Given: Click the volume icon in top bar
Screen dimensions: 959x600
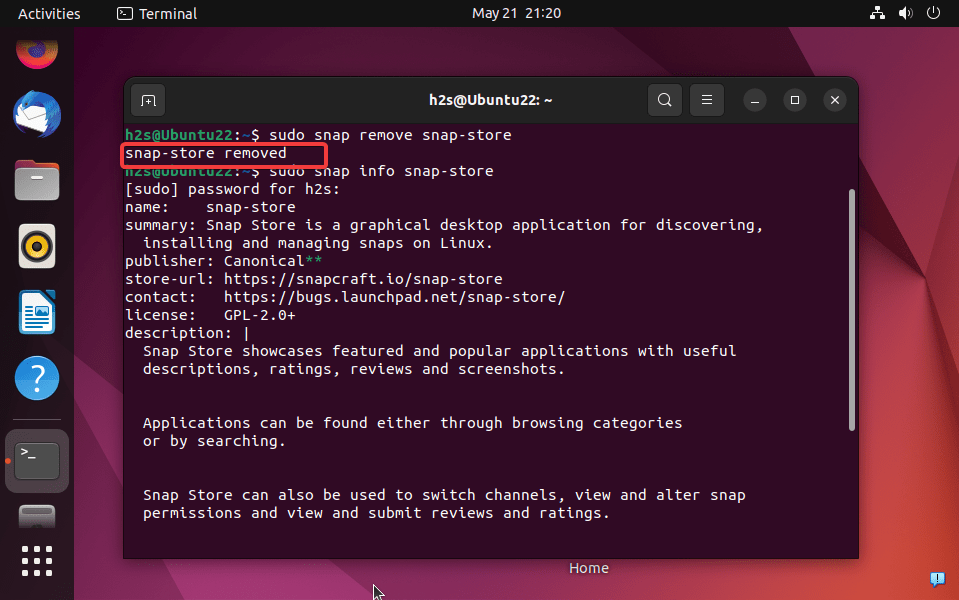Looking at the screenshot, I should [x=905, y=13].
